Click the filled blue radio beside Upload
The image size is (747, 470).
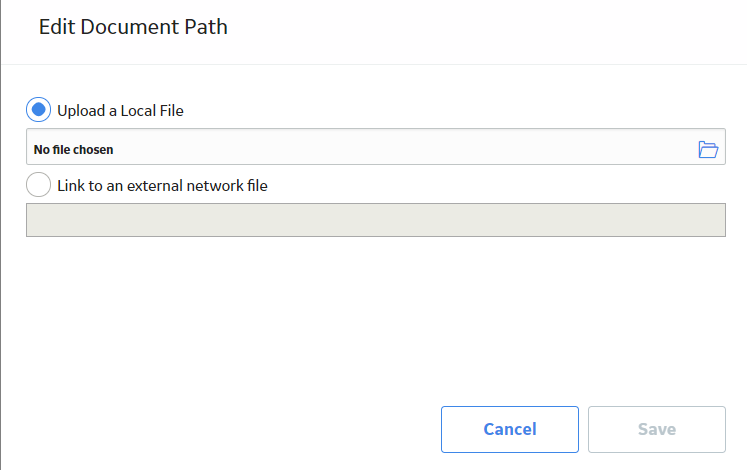point(39,110)
